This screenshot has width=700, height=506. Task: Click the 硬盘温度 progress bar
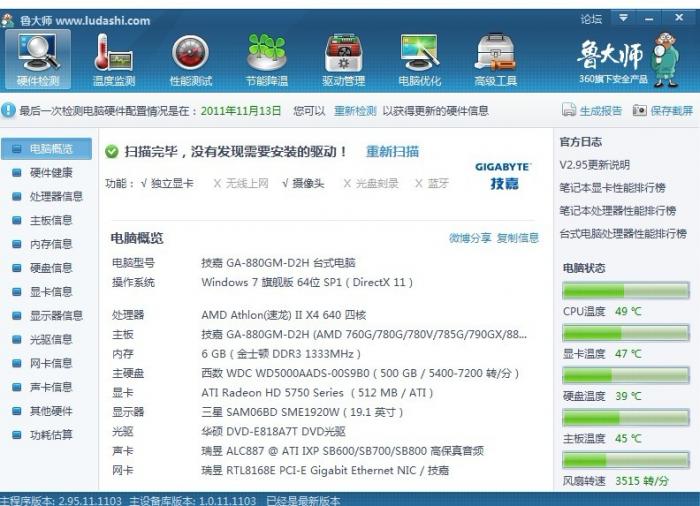click(626, 376)
